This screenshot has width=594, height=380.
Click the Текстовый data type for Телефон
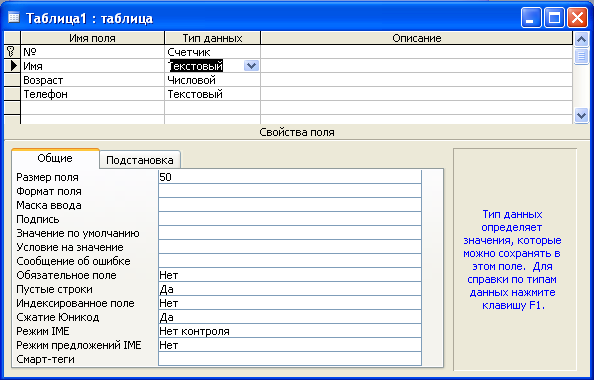click(x=213, y=94)
